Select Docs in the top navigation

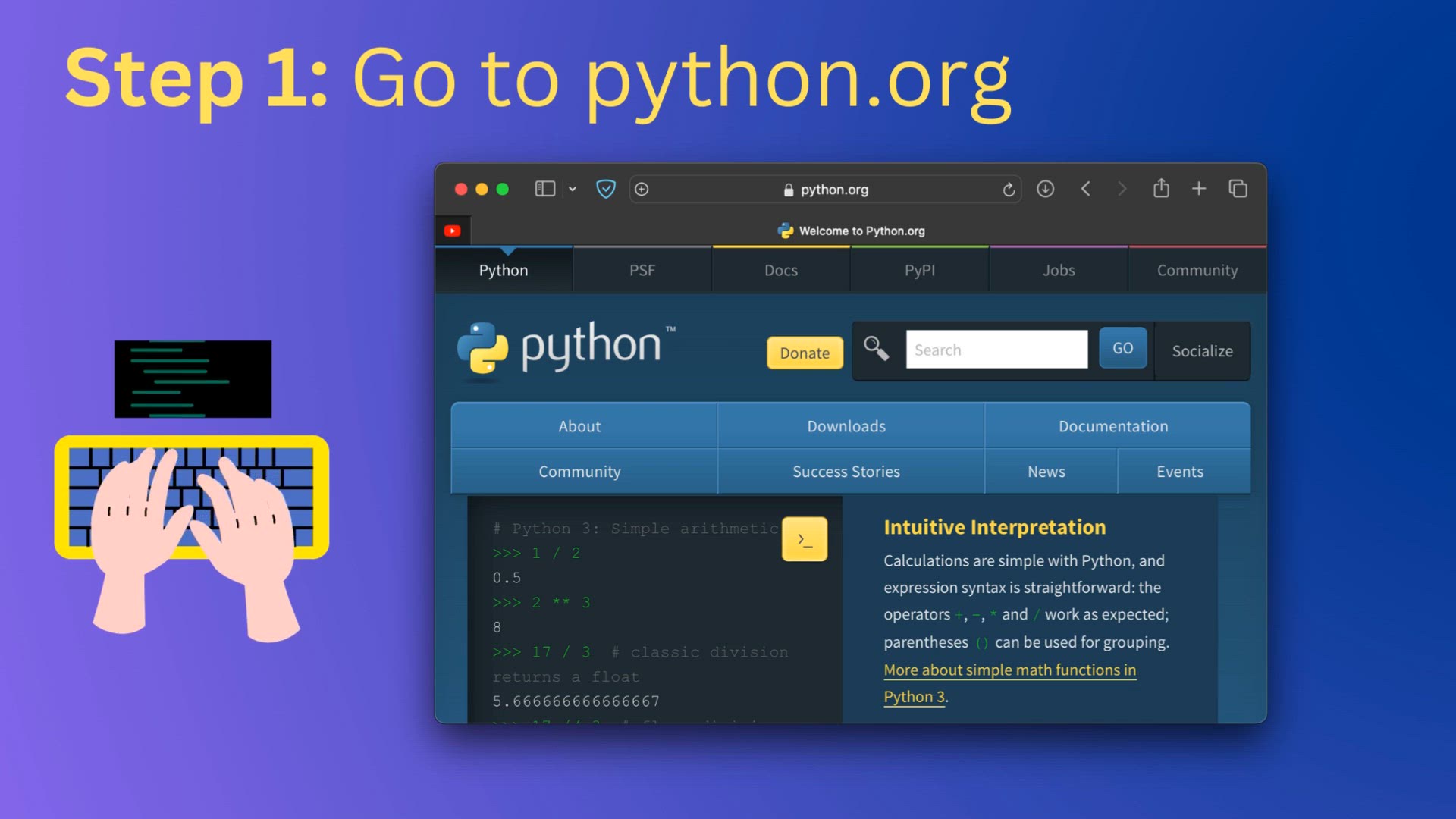780,271
